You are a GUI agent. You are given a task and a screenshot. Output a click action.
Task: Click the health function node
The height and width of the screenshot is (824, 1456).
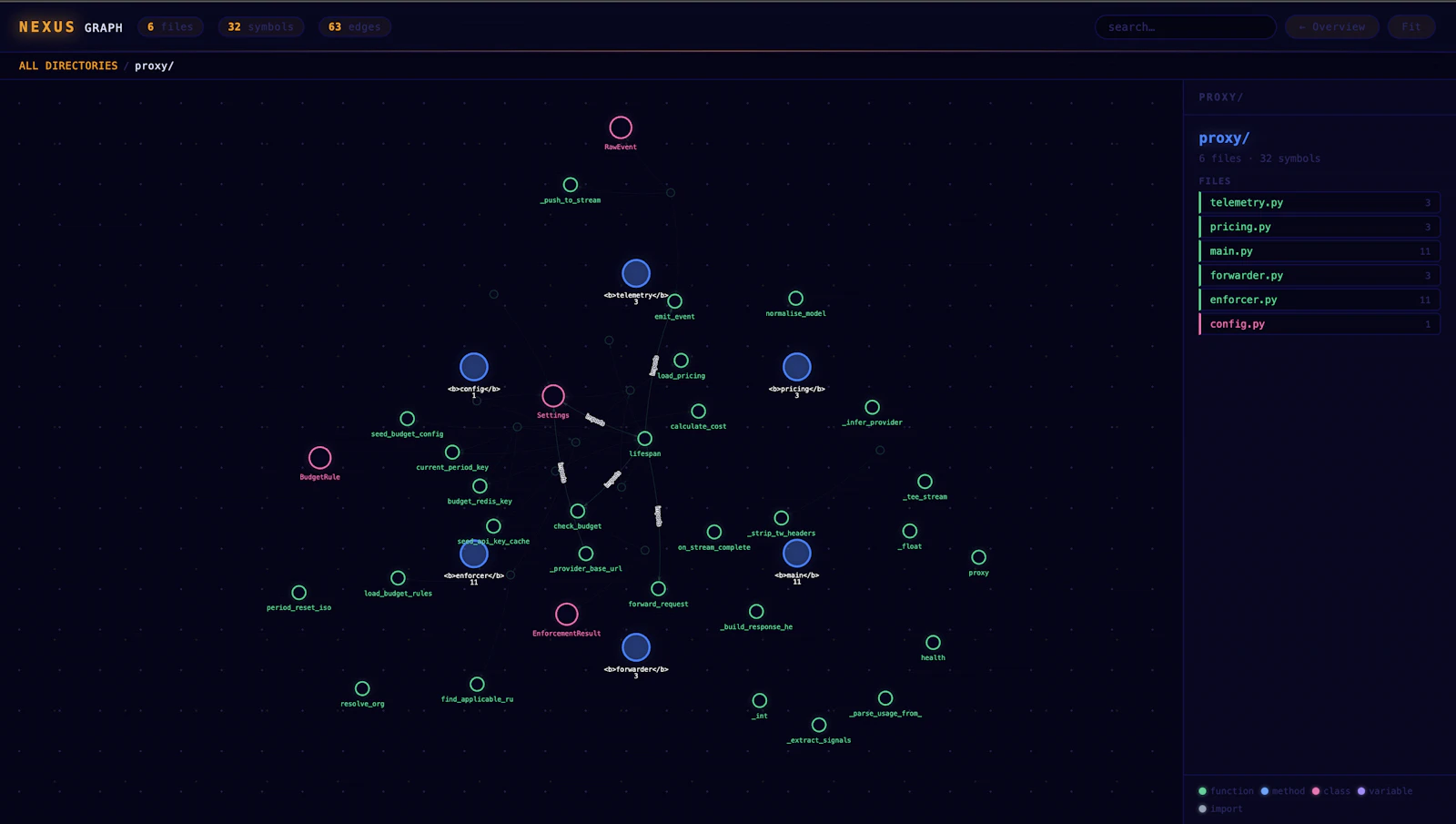pos(934,643)
